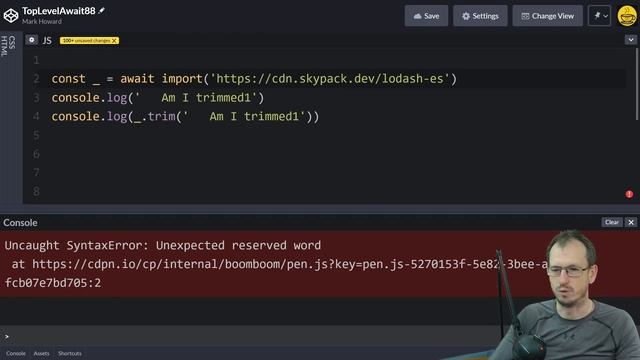Click the editor vertical scrollbar
The width and height of the screenshot is (640, 360).
637,85
